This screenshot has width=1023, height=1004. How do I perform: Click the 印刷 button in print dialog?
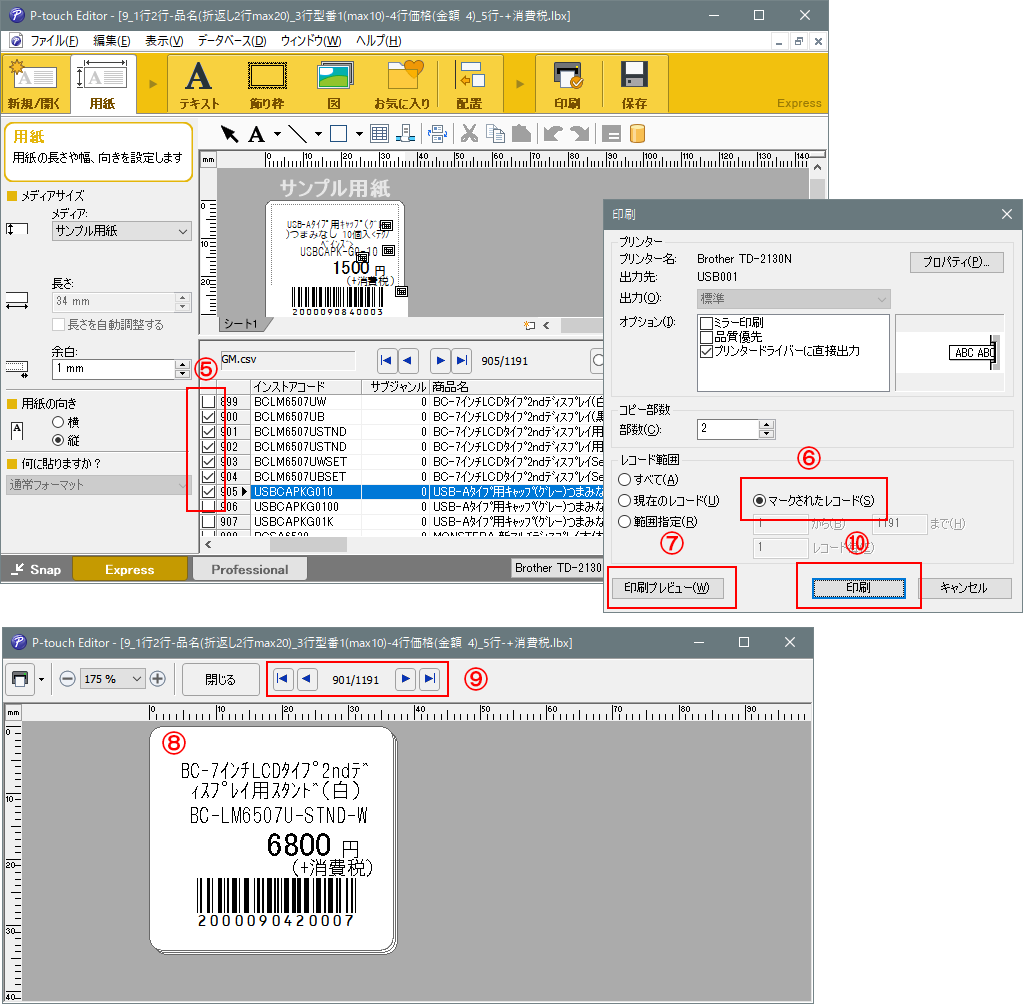[x=859, y=588]
